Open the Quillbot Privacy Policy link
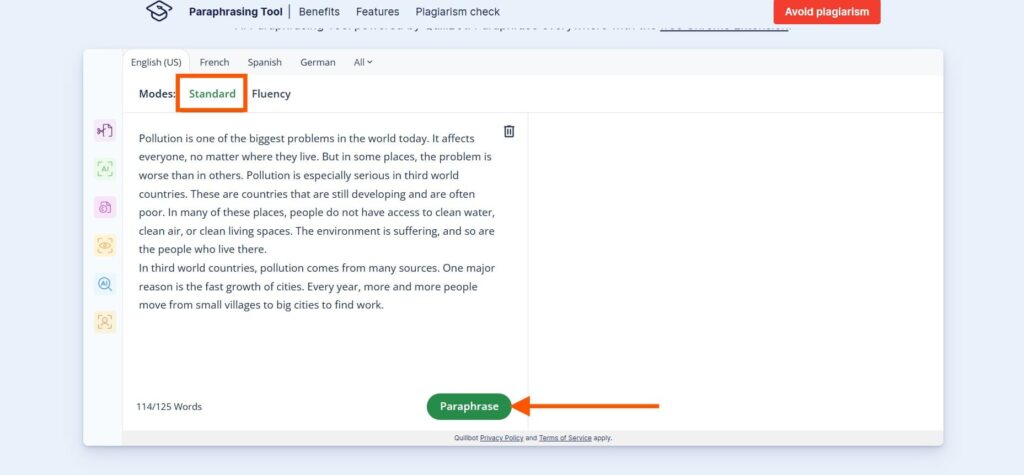1024x475 pixels. point(502,438)
